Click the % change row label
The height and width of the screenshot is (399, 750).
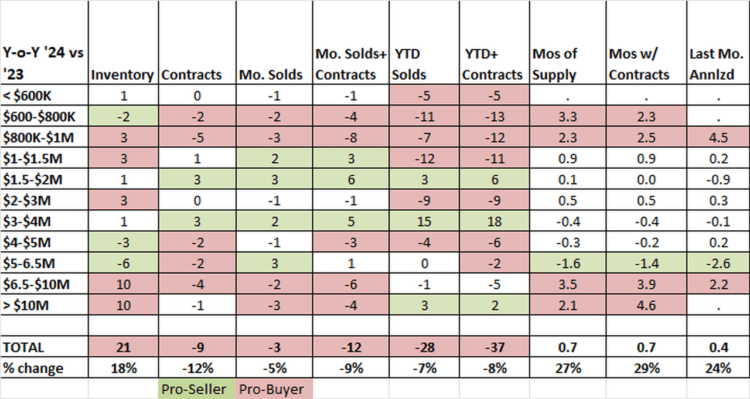[44, 368]
